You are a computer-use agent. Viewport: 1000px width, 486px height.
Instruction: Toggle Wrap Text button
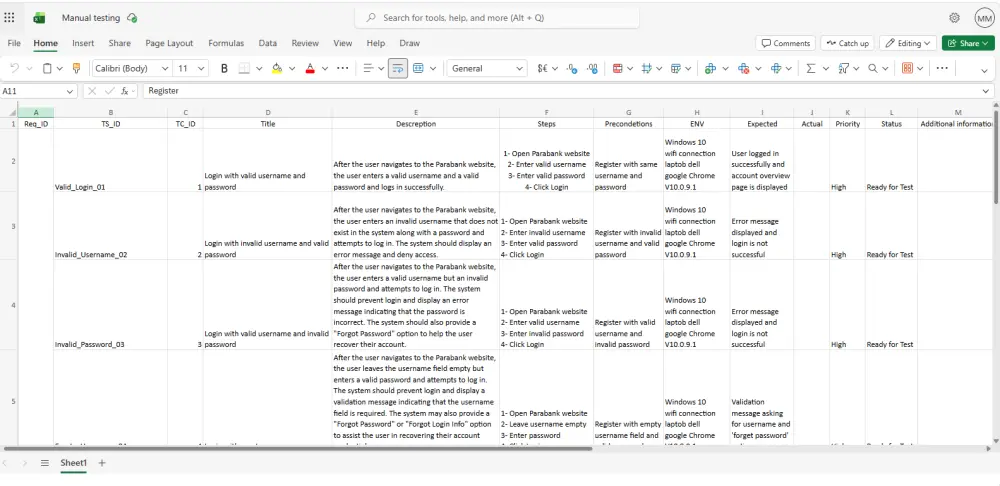398,68
